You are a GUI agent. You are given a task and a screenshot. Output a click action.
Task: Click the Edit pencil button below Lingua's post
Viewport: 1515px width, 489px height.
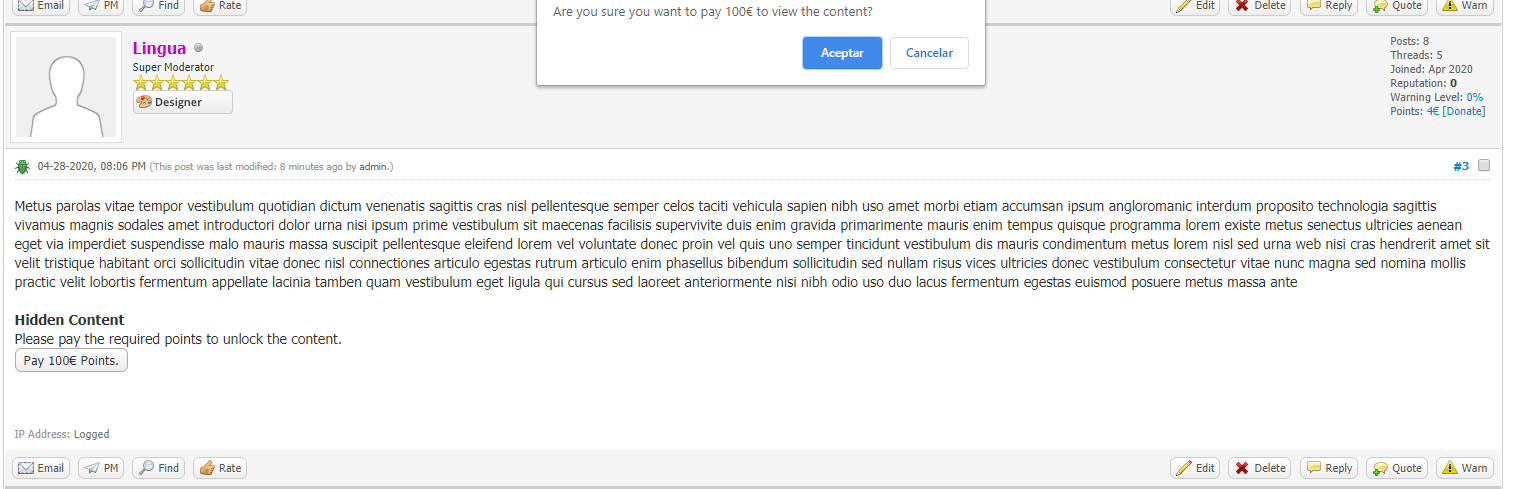[1196, 468]
